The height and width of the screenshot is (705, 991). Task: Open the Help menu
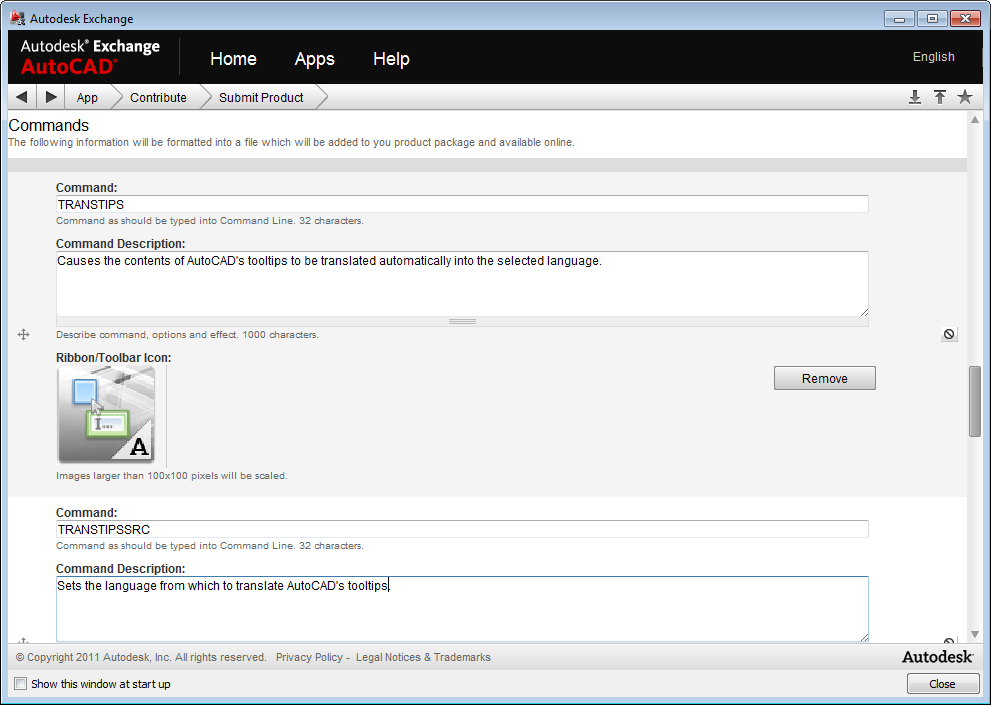(391, 59)
